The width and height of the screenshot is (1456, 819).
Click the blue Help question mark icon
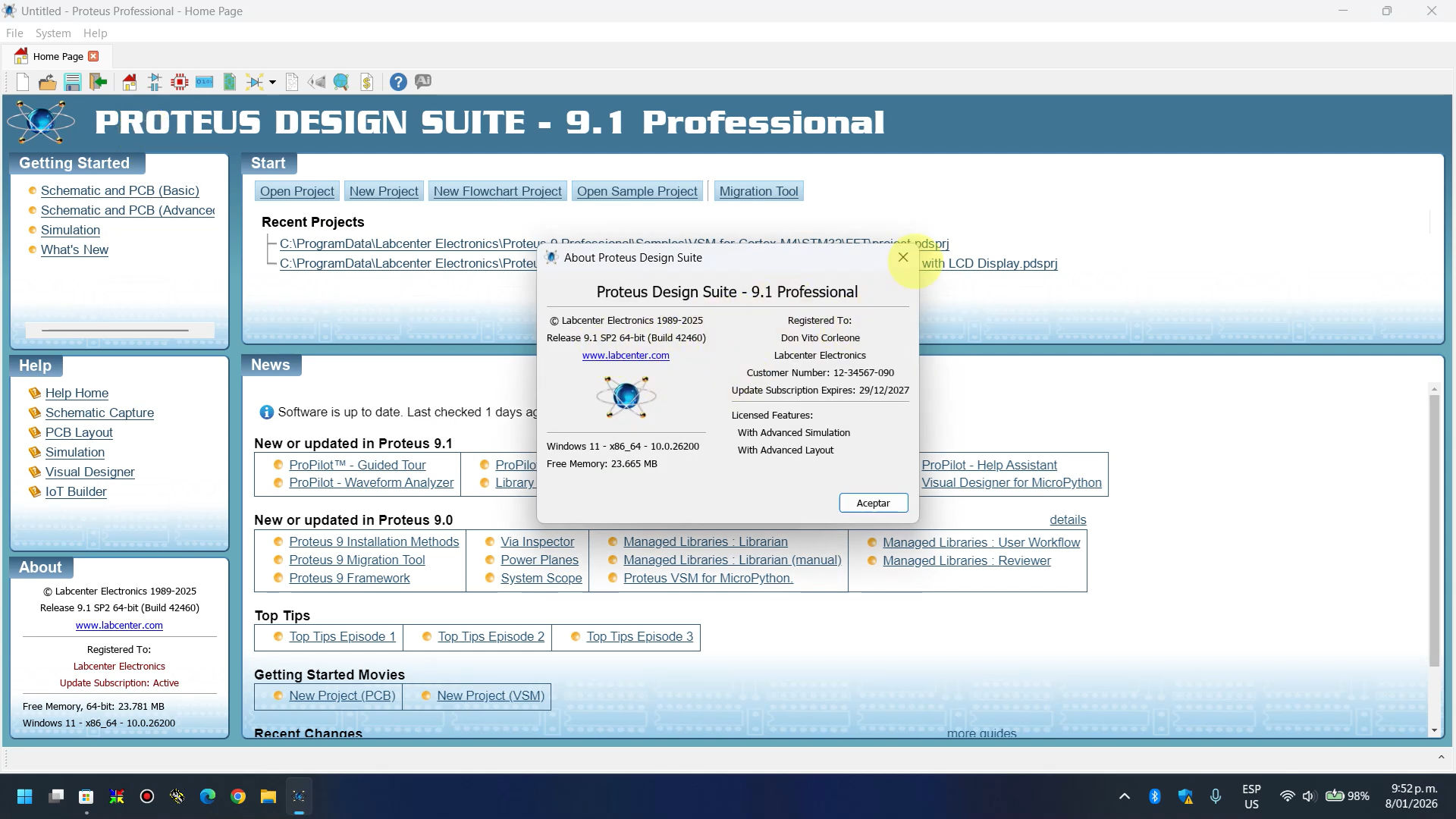pyautogui.click(x=398, y=82)
